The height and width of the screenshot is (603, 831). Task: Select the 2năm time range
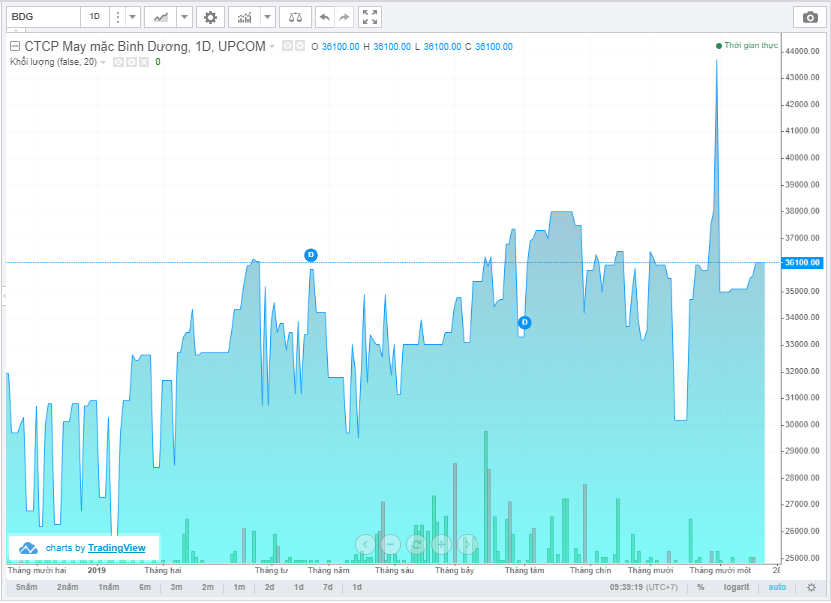pos(67,587)
